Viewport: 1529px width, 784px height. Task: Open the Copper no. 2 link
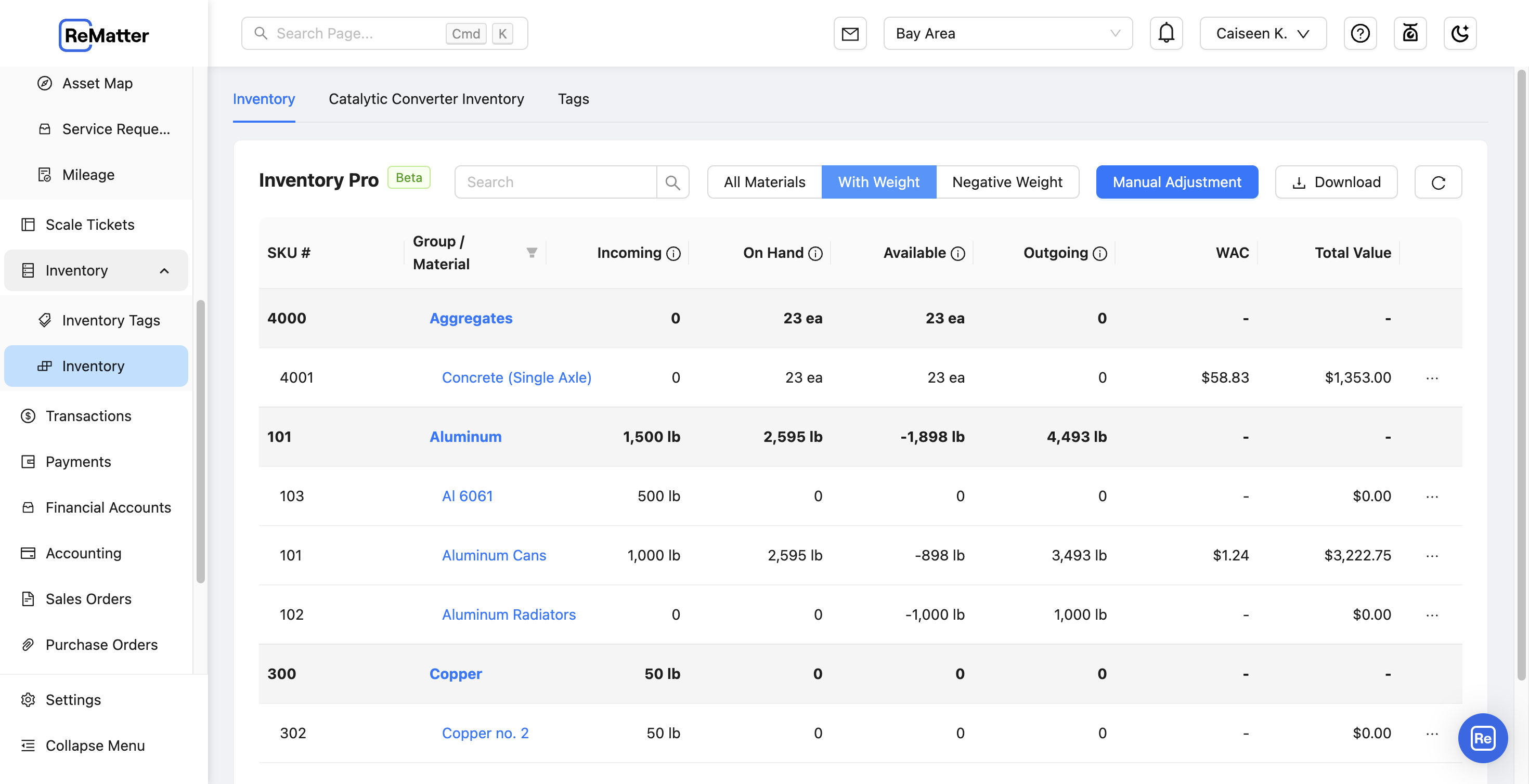tap(485, 734)
